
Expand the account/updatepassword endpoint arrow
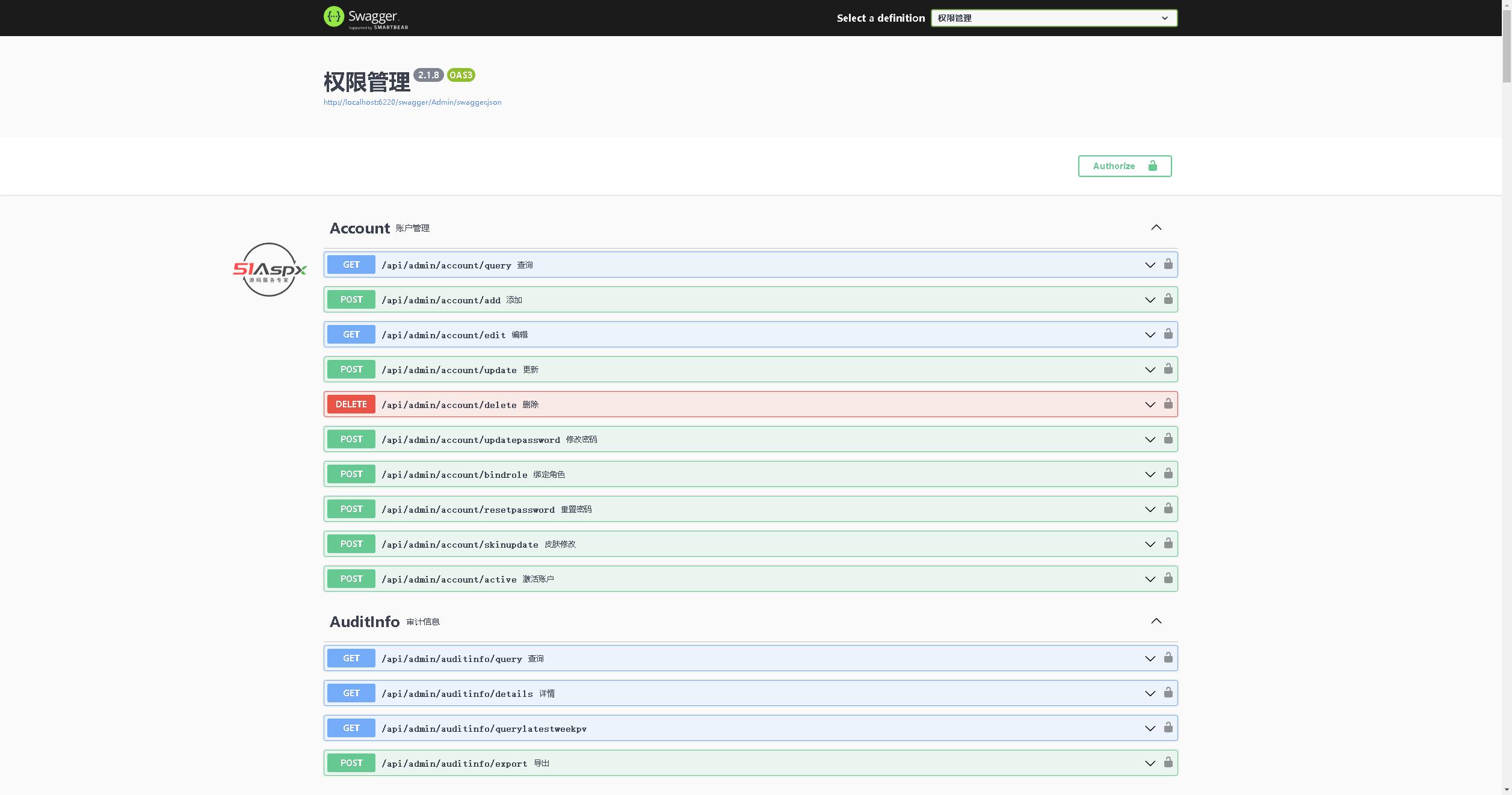1150,440
